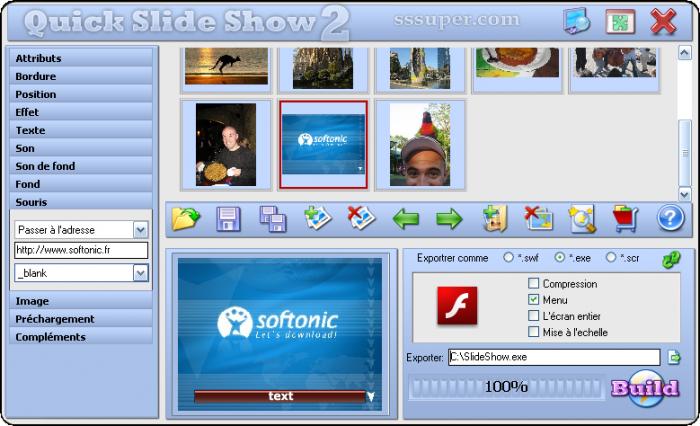Expand the Préchargement section
Viewport: 700px width, 426px height.
tap(81, 319)
